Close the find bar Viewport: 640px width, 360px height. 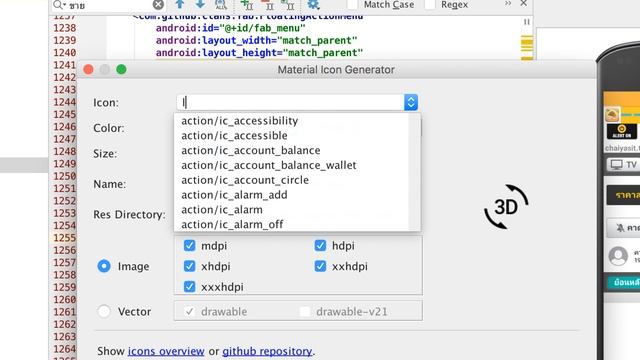pos(524,3)
